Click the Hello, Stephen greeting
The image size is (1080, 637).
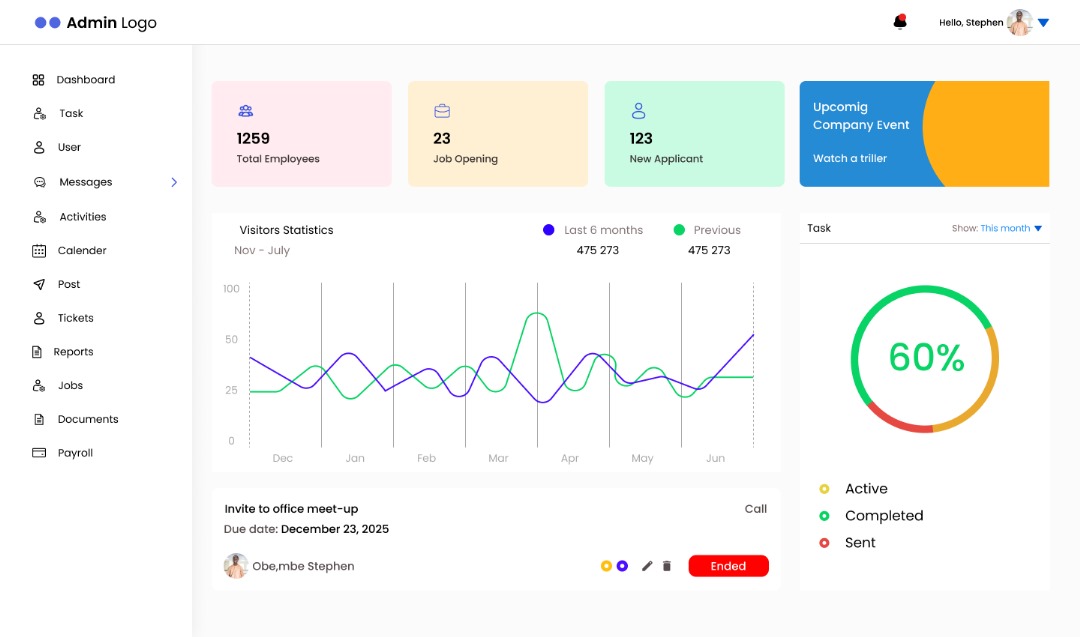(971, 23)
